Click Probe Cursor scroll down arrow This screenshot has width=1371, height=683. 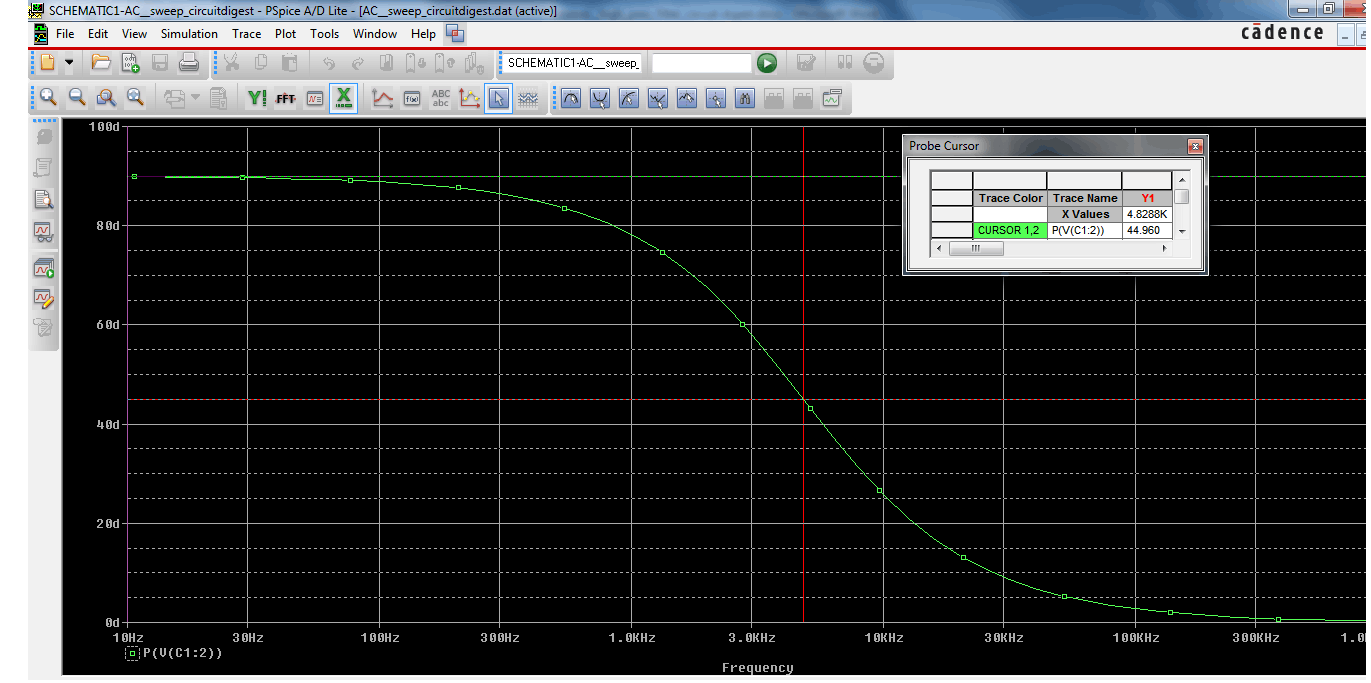pos(1182,231)
